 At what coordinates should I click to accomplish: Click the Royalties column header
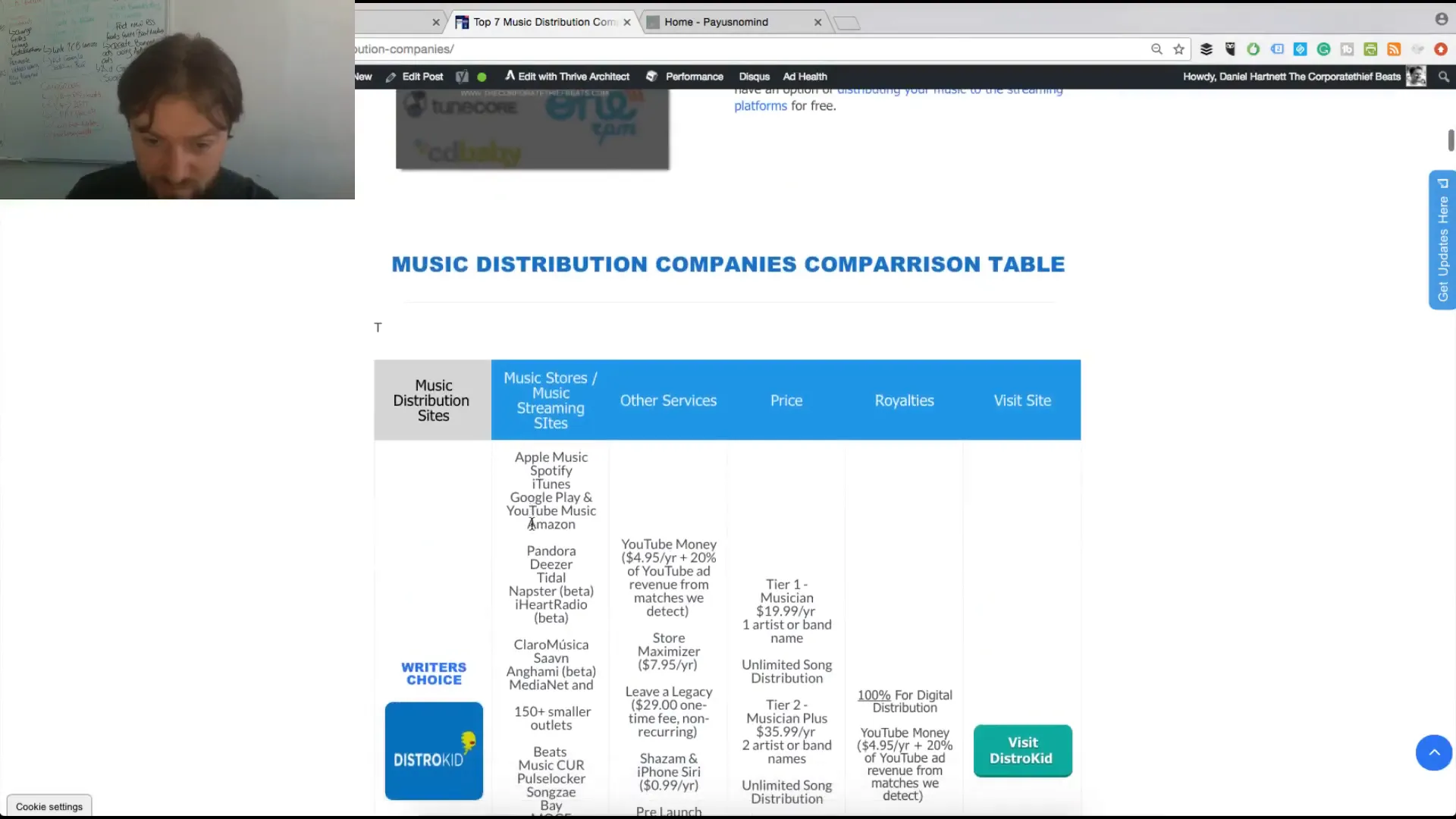tap(904, 400)
